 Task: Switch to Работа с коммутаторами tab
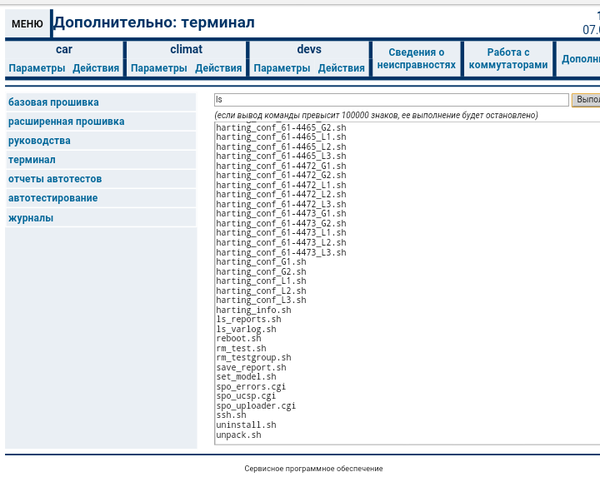(511, 58)
